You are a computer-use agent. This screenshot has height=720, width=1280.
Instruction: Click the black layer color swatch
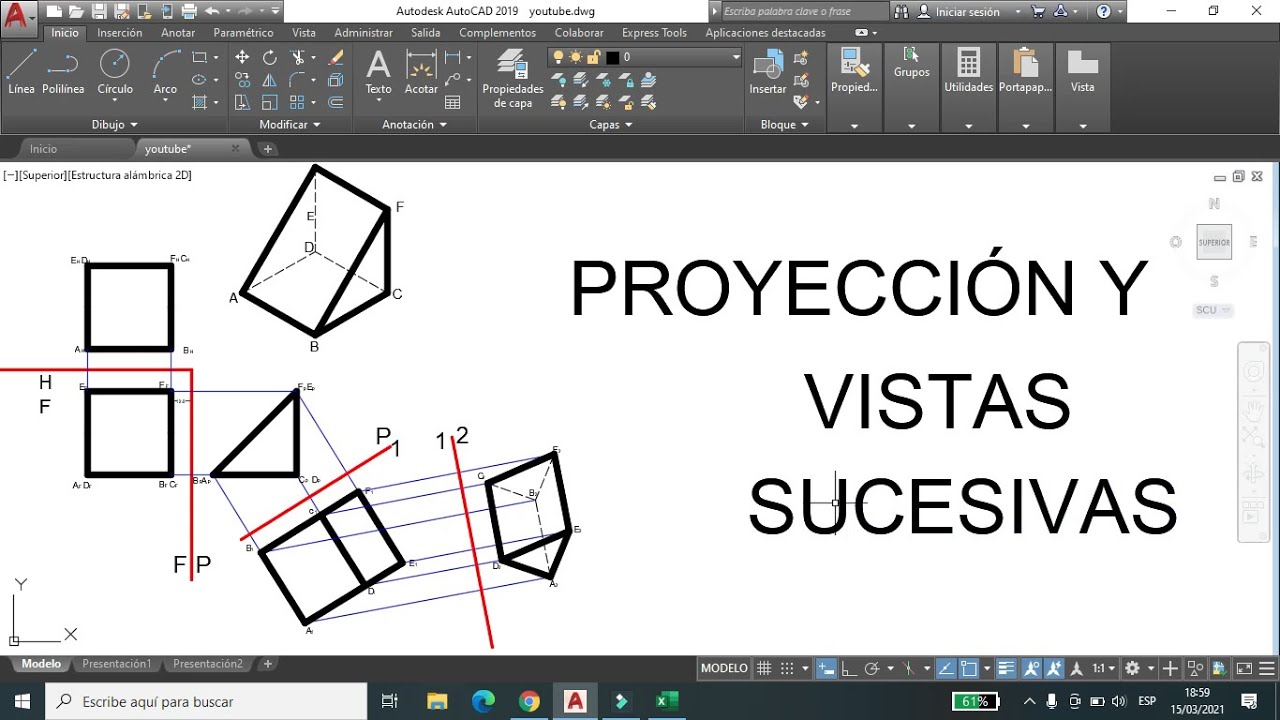pos(612,57)
